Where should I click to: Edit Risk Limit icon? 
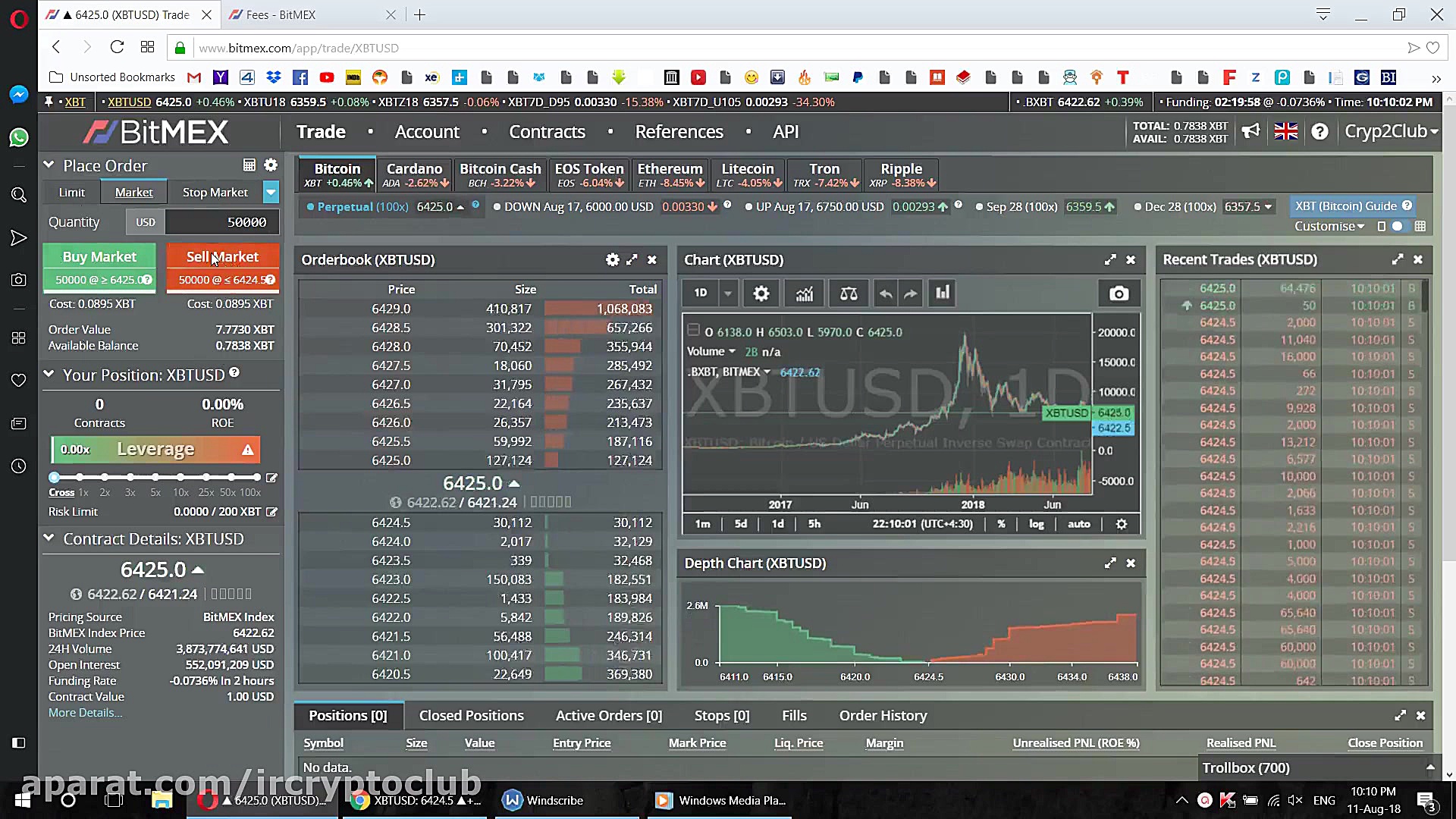(x=271, y=512)
